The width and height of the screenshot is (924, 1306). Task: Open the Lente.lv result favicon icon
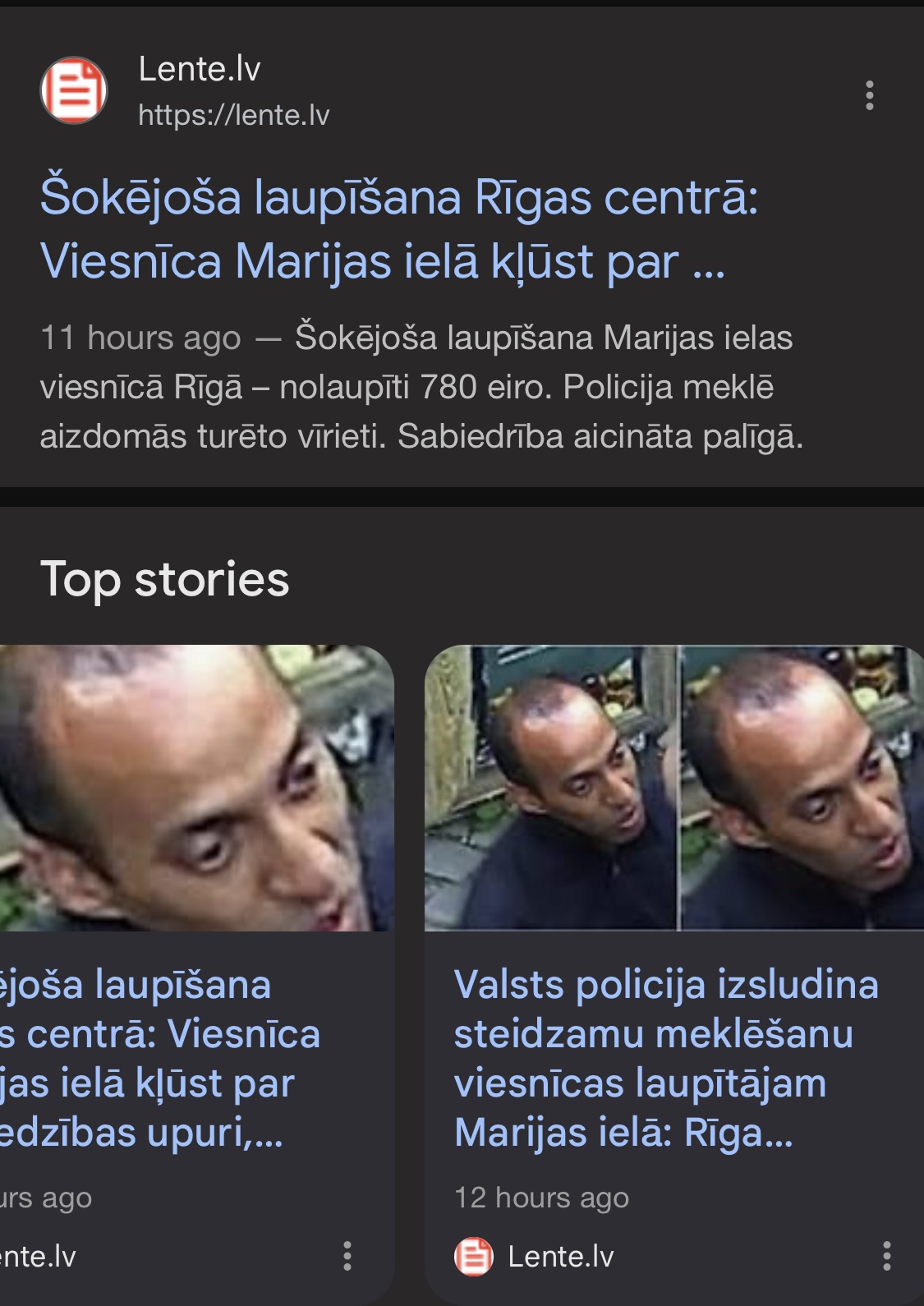(74, 90)
